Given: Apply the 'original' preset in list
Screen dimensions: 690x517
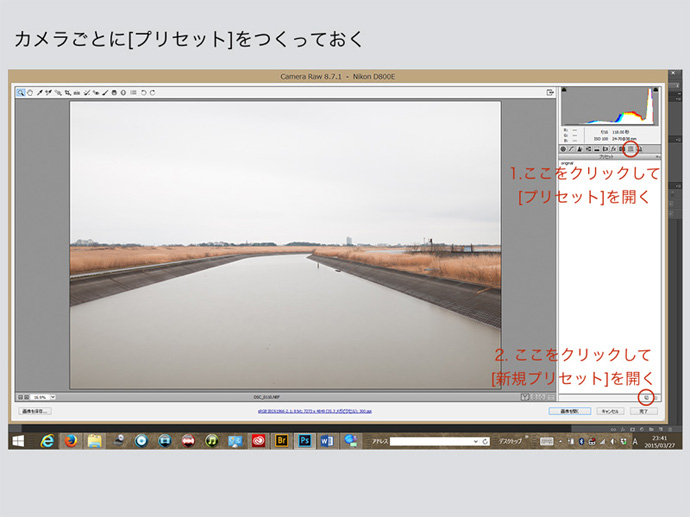Looking at the screenshot, I should (x=567, y=163).
